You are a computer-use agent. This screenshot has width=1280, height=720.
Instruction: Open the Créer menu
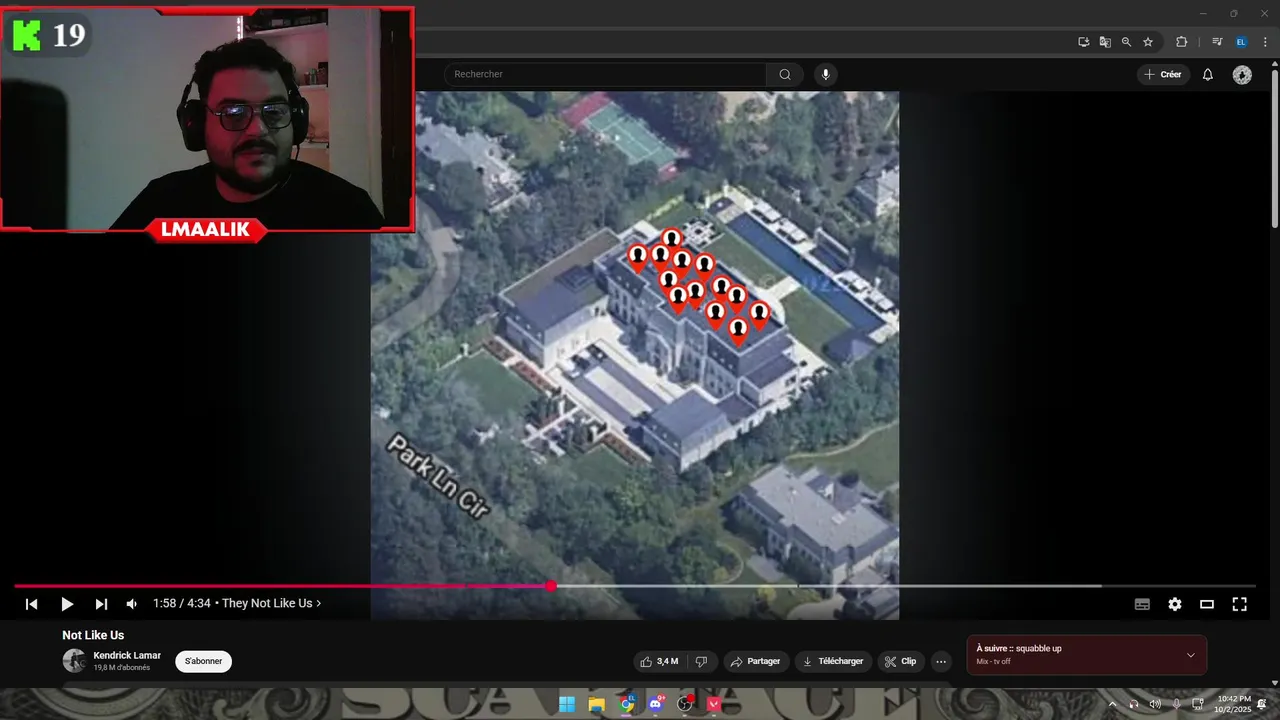(x=1163, y=74)
